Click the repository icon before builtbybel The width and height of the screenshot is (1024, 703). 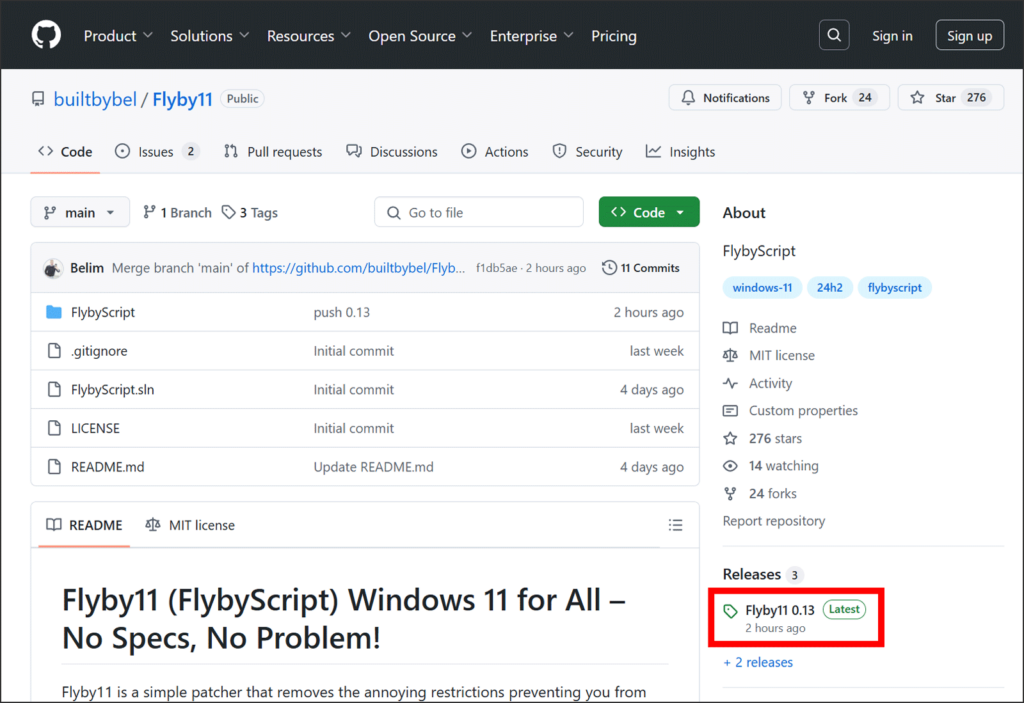pyautogui.click(x=39, y=99)
